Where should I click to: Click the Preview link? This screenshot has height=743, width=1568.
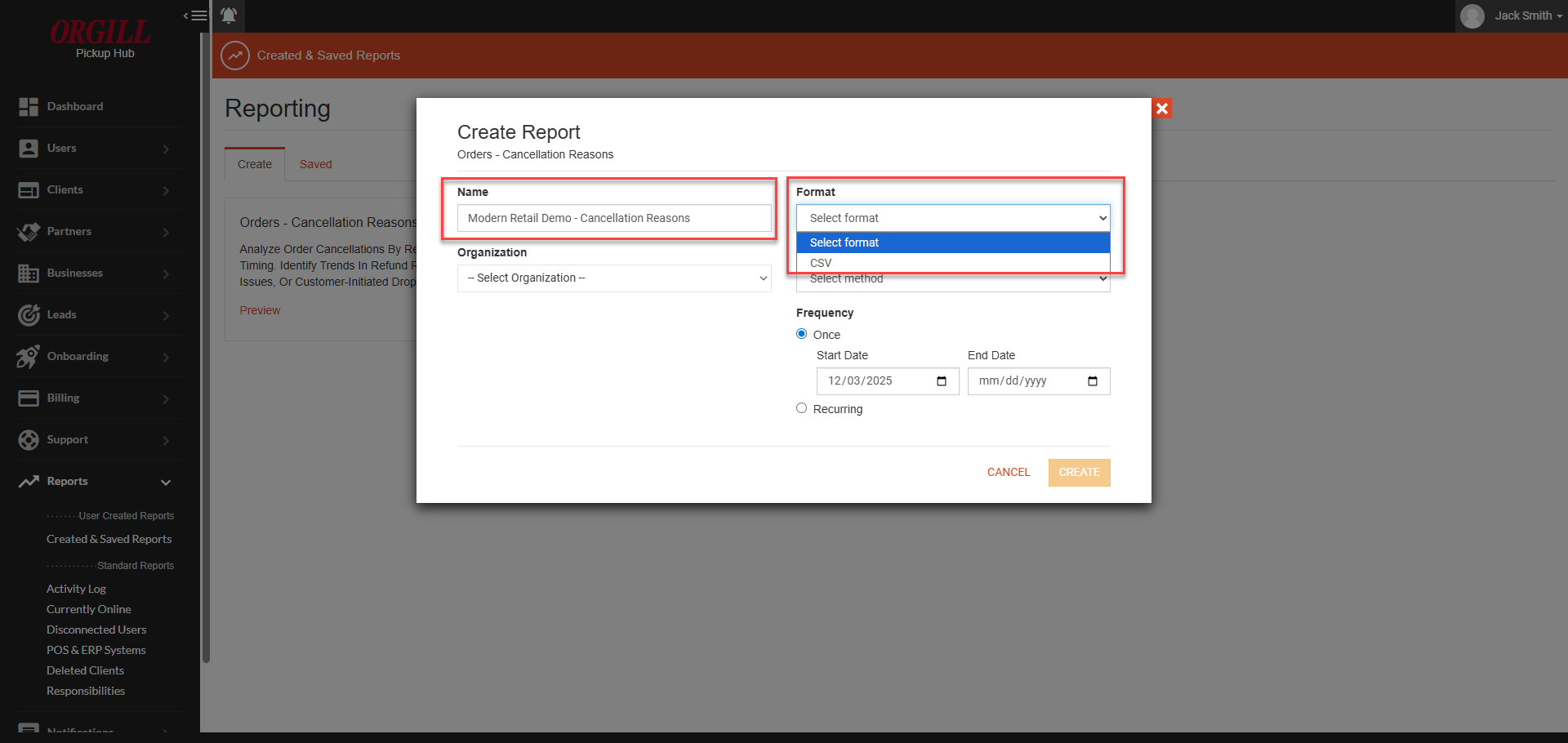[x=260, y=310]
